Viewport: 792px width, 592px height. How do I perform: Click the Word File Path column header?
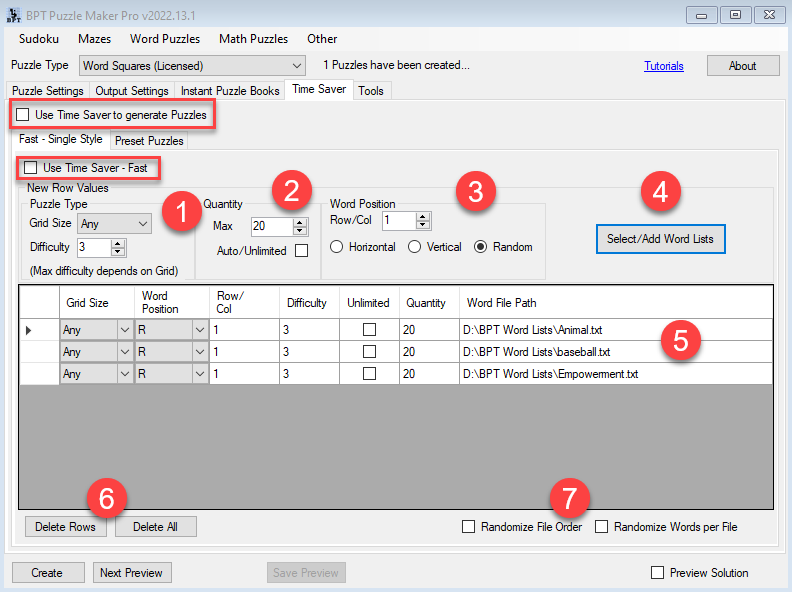616,303
